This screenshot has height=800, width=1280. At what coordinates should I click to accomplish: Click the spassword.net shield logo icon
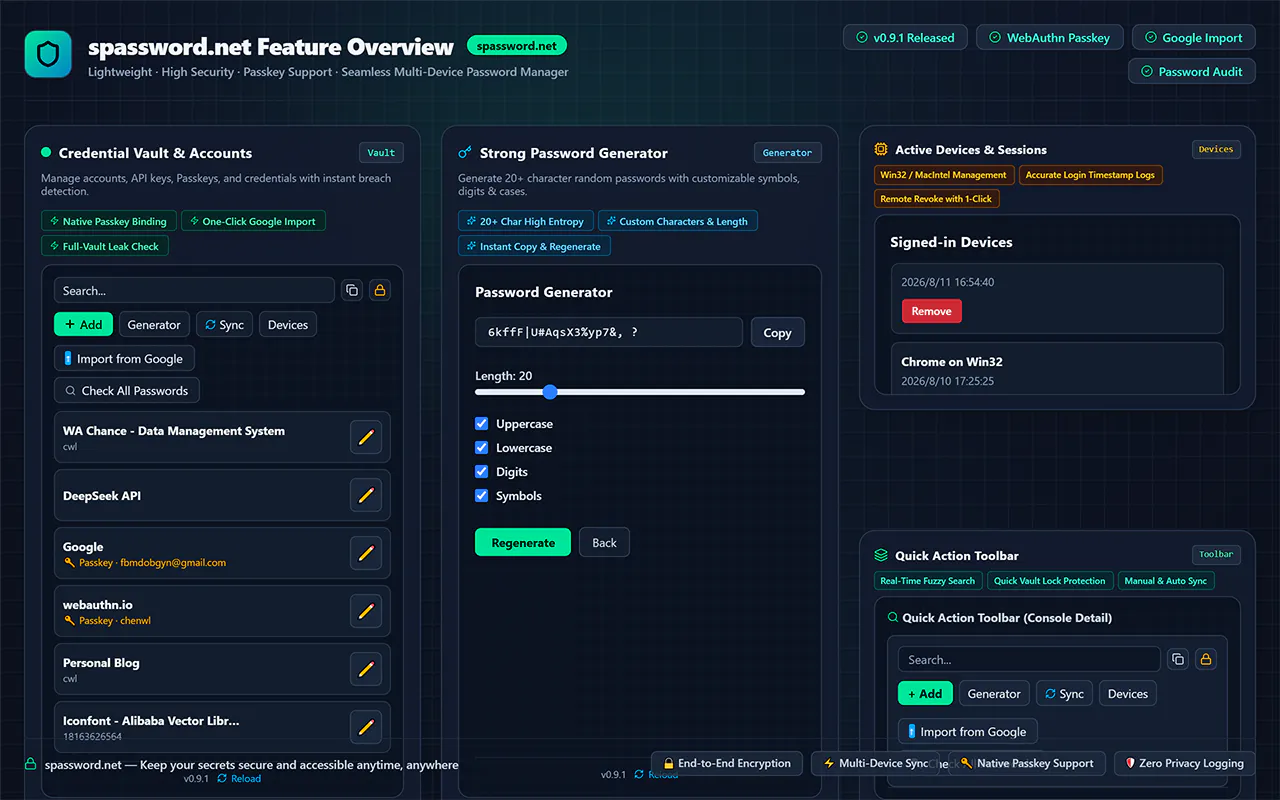[48, 54]
